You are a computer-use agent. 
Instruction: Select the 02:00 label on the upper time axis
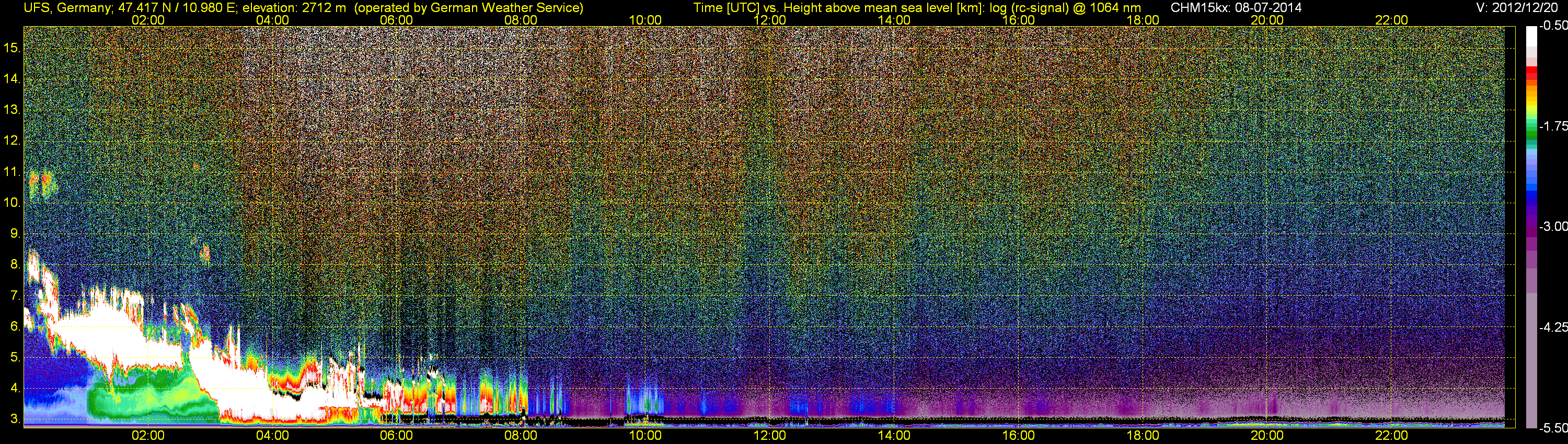coord(148,20)
